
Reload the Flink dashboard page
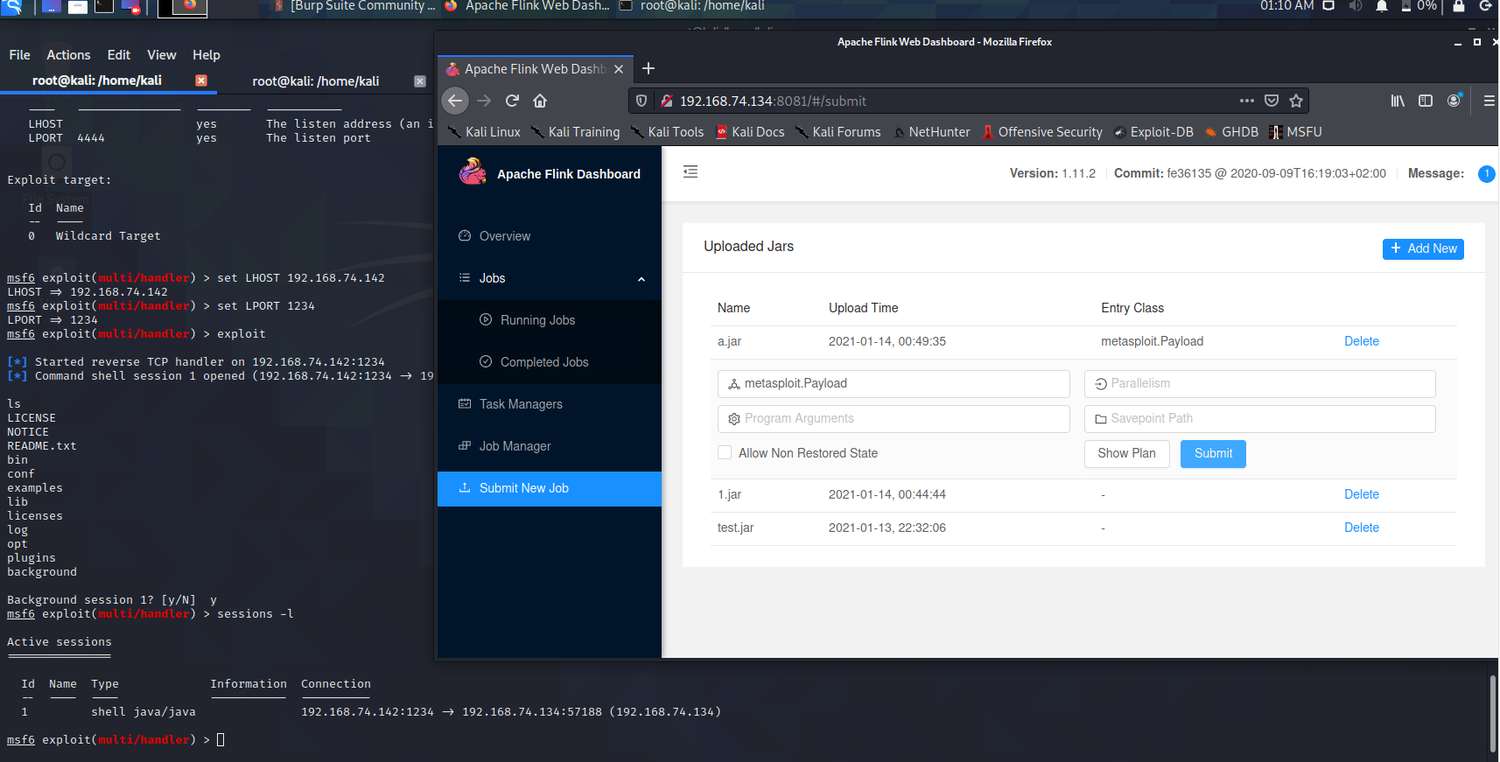pyautogui.click(x=512, y=100)
